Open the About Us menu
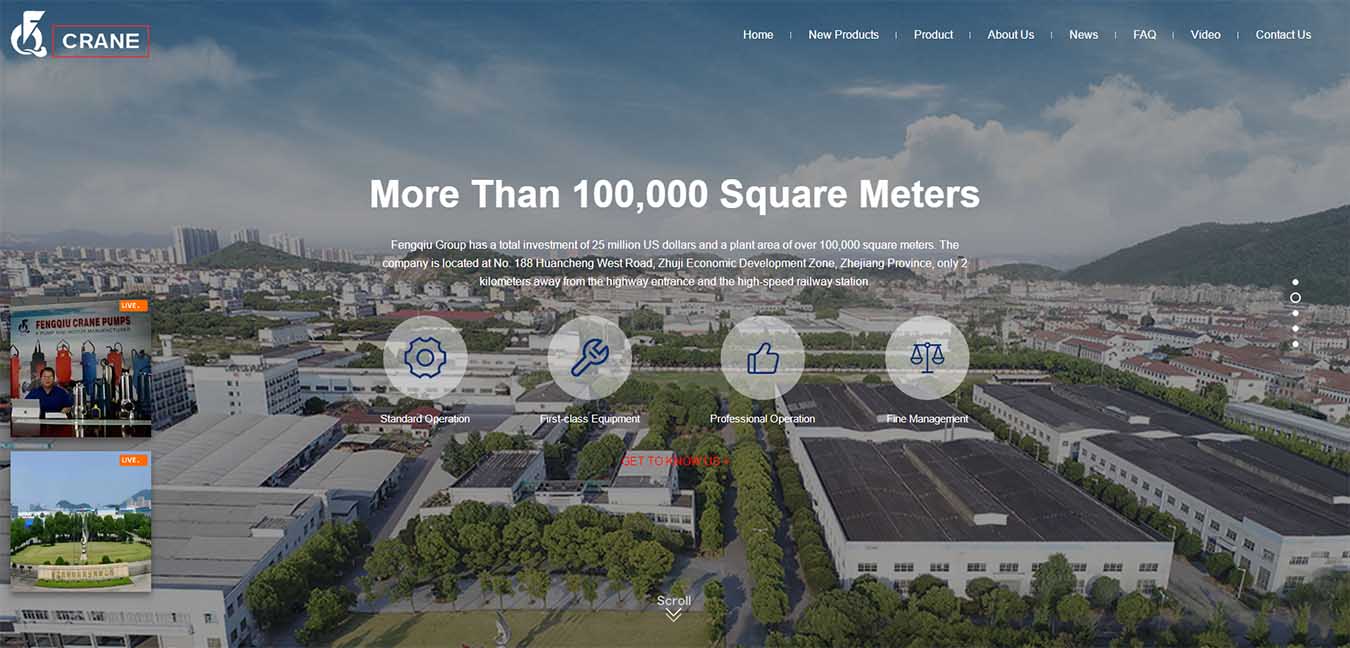 tap(1010, 35)
